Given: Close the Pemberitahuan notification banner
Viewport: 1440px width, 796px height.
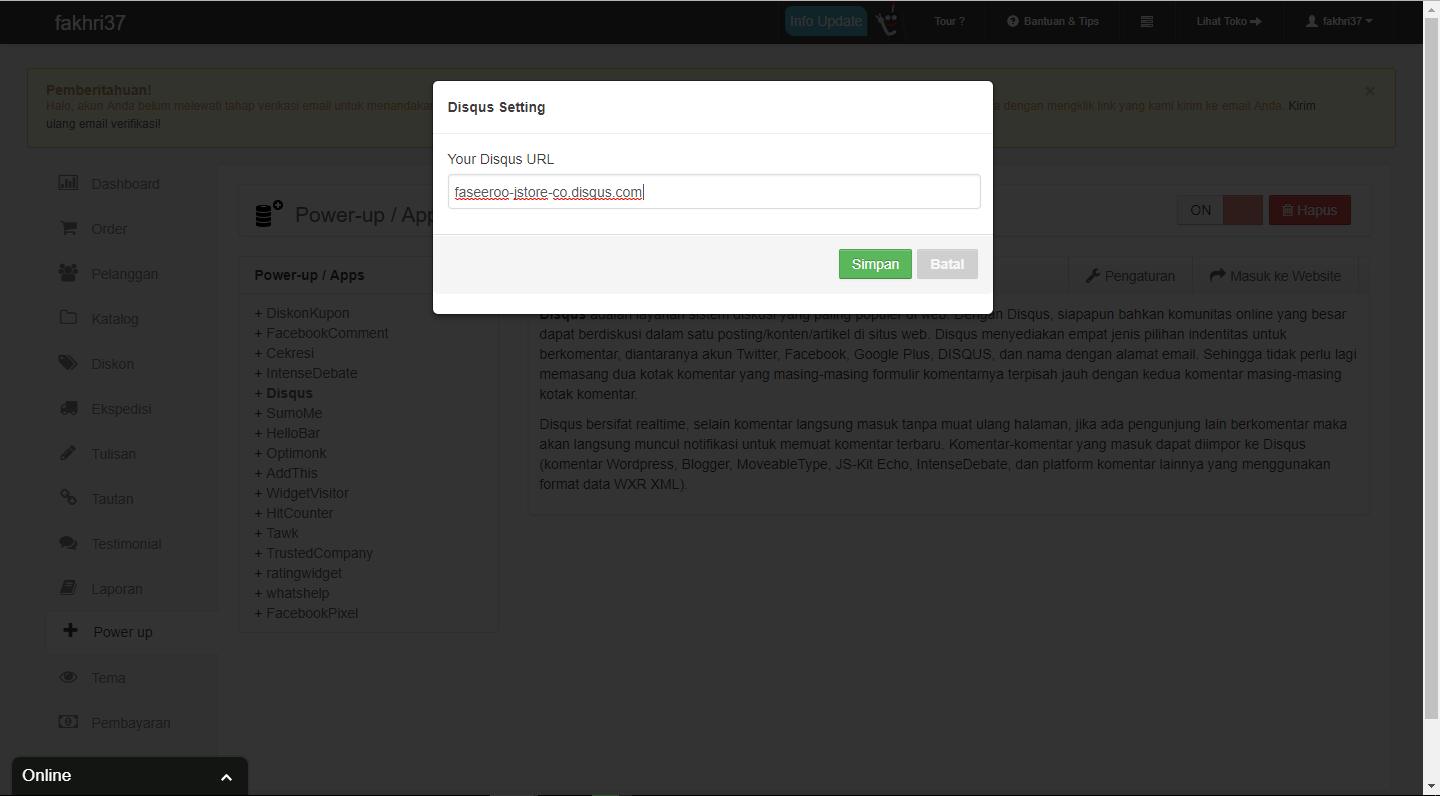Looking at the screenshot, I should (1370, 91).
